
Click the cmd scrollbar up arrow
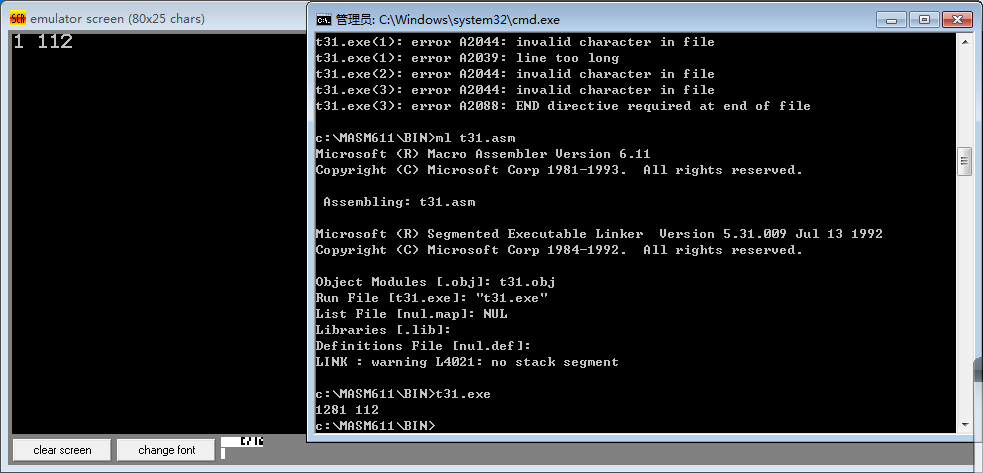965,41
